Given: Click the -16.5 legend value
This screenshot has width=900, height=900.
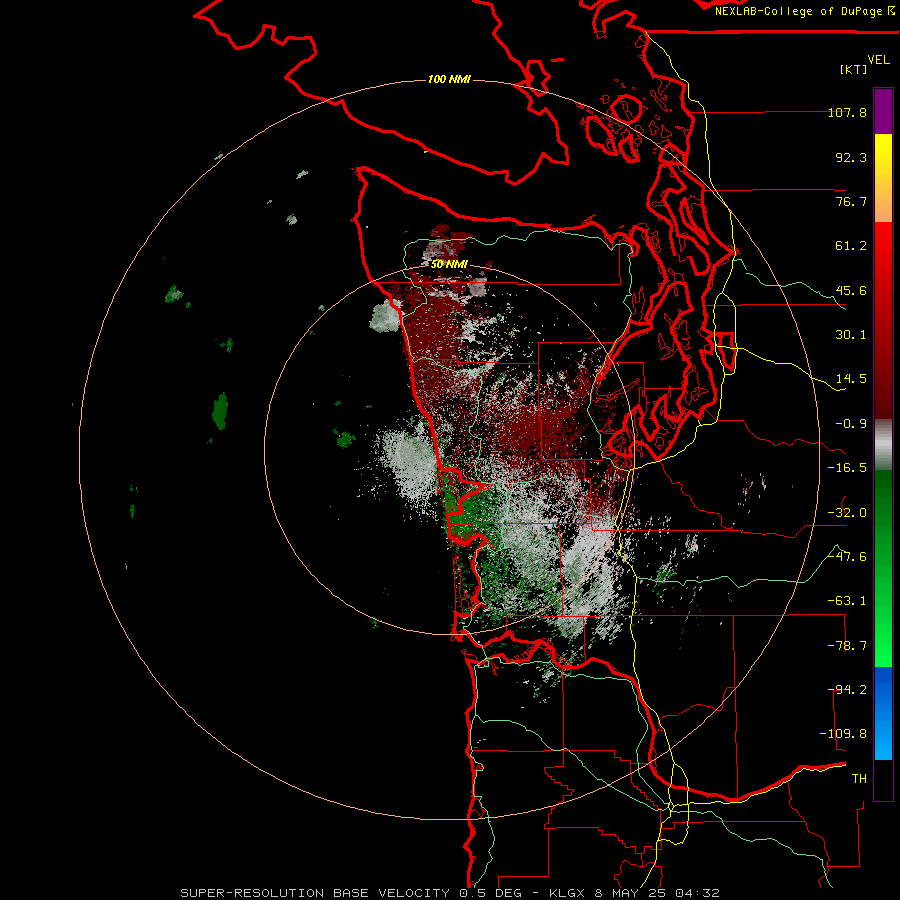Looking at the screenshot, I should [x=847, y=468].
